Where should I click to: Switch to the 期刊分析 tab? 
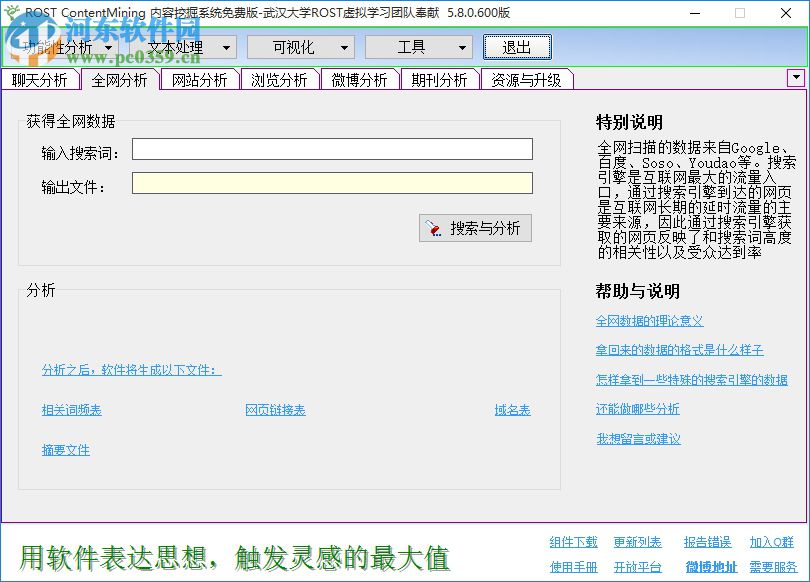click(439, 78)
